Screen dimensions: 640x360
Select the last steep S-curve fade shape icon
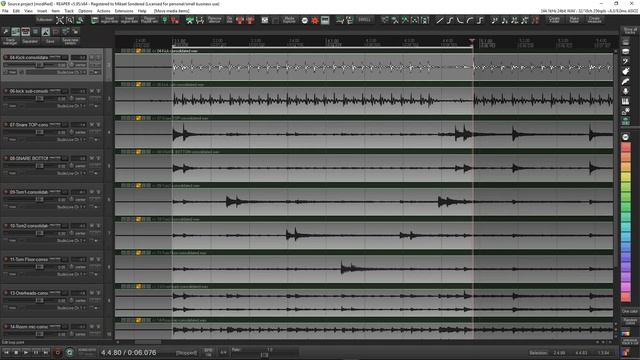pyautogui.click(x=480, y=20)
